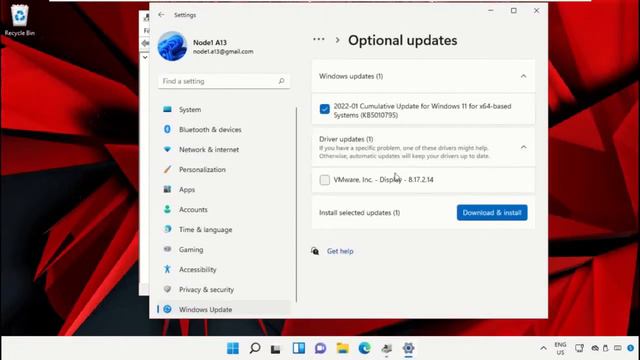The width and height of the screenshot is (640, 360).
Task: Collapse the Driver updates section chevron
Action: pyautogui.click(x=523, y=147)
